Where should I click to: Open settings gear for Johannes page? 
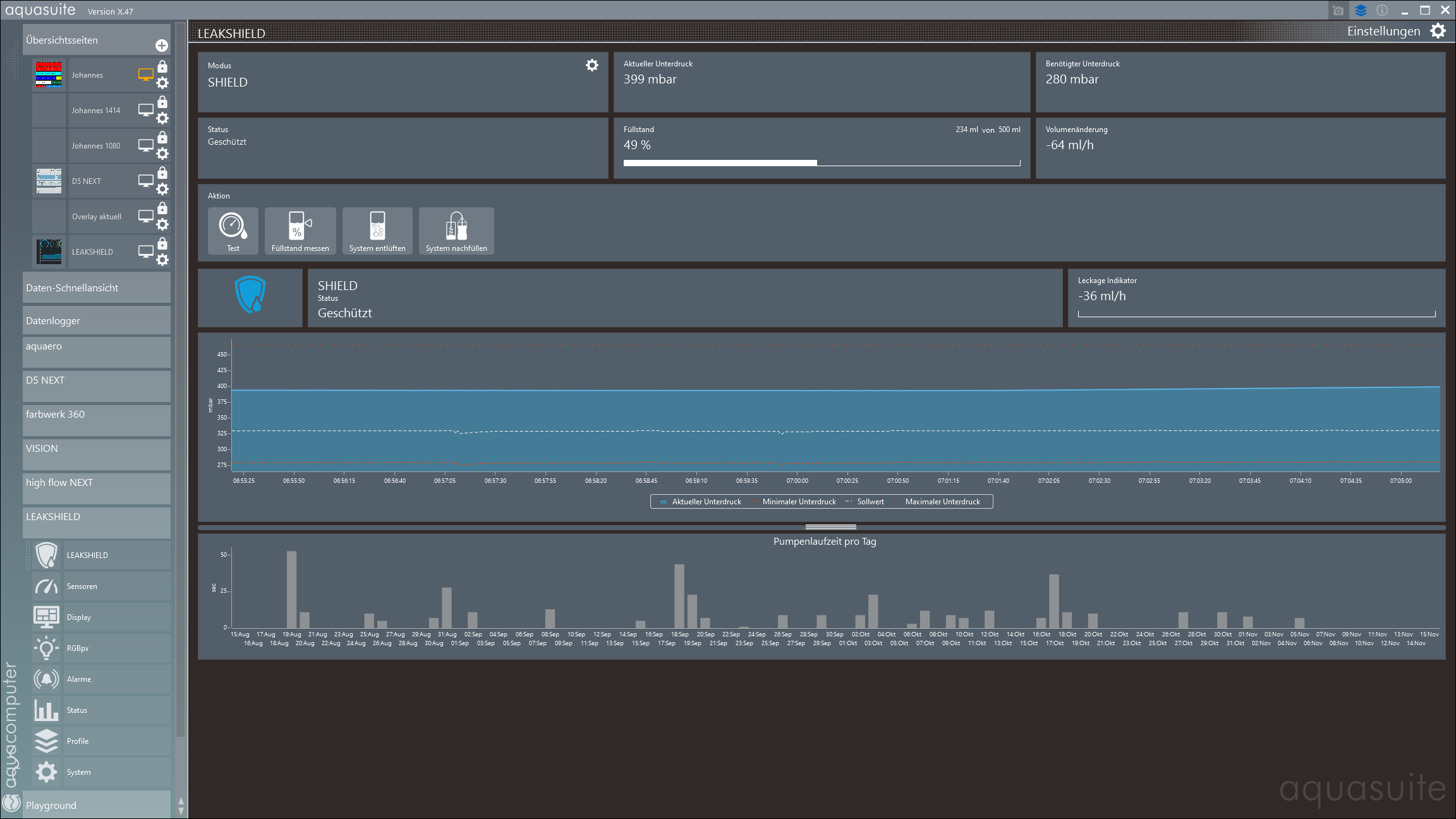(x=162, y=83)
